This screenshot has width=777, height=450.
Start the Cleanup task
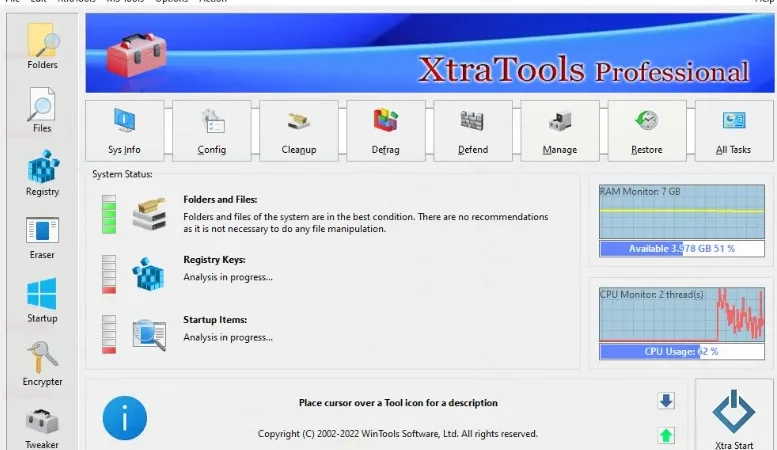(299, 131)
